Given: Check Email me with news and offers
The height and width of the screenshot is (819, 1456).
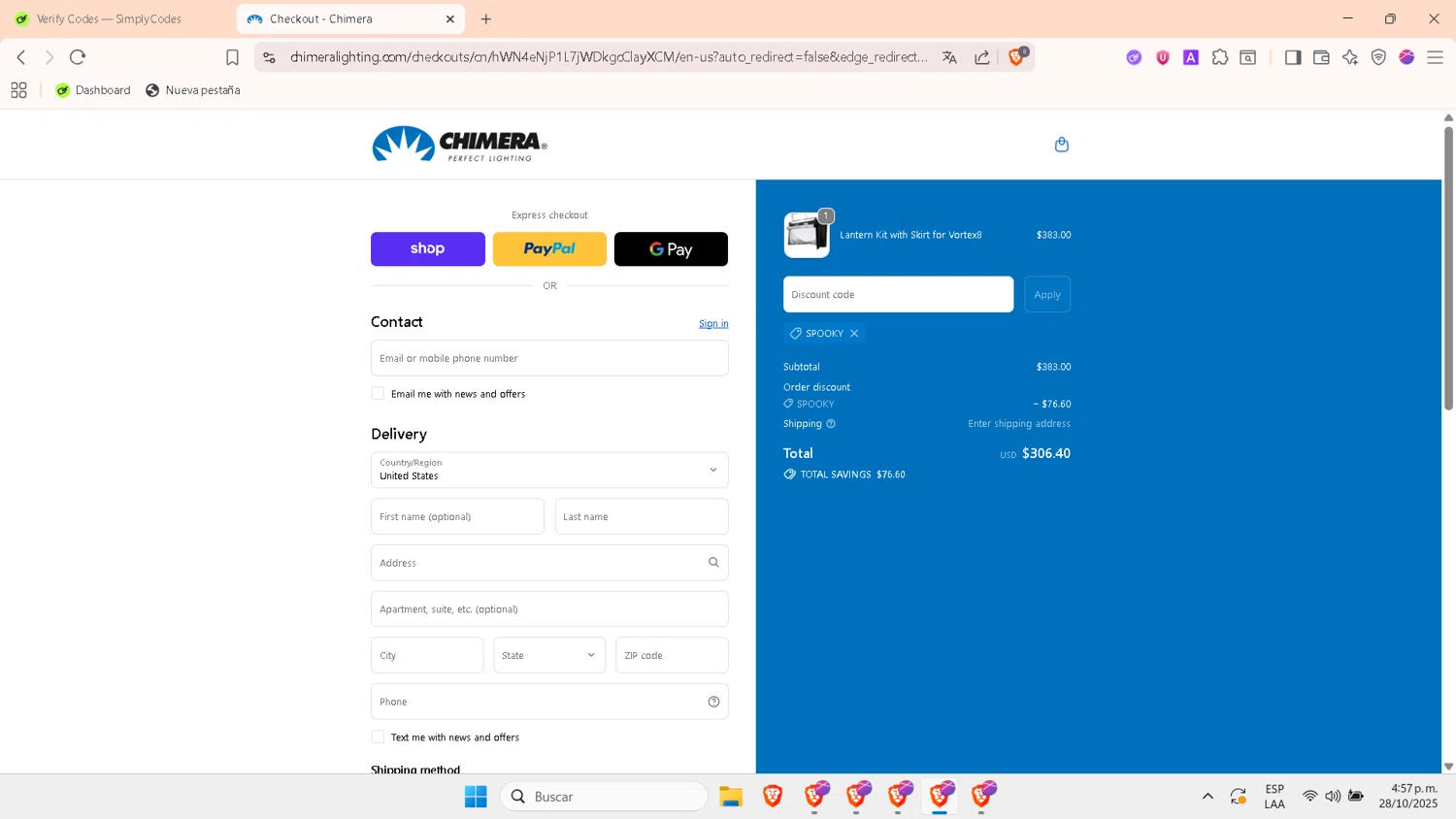Looking at the screenshot, I should 378,393.
